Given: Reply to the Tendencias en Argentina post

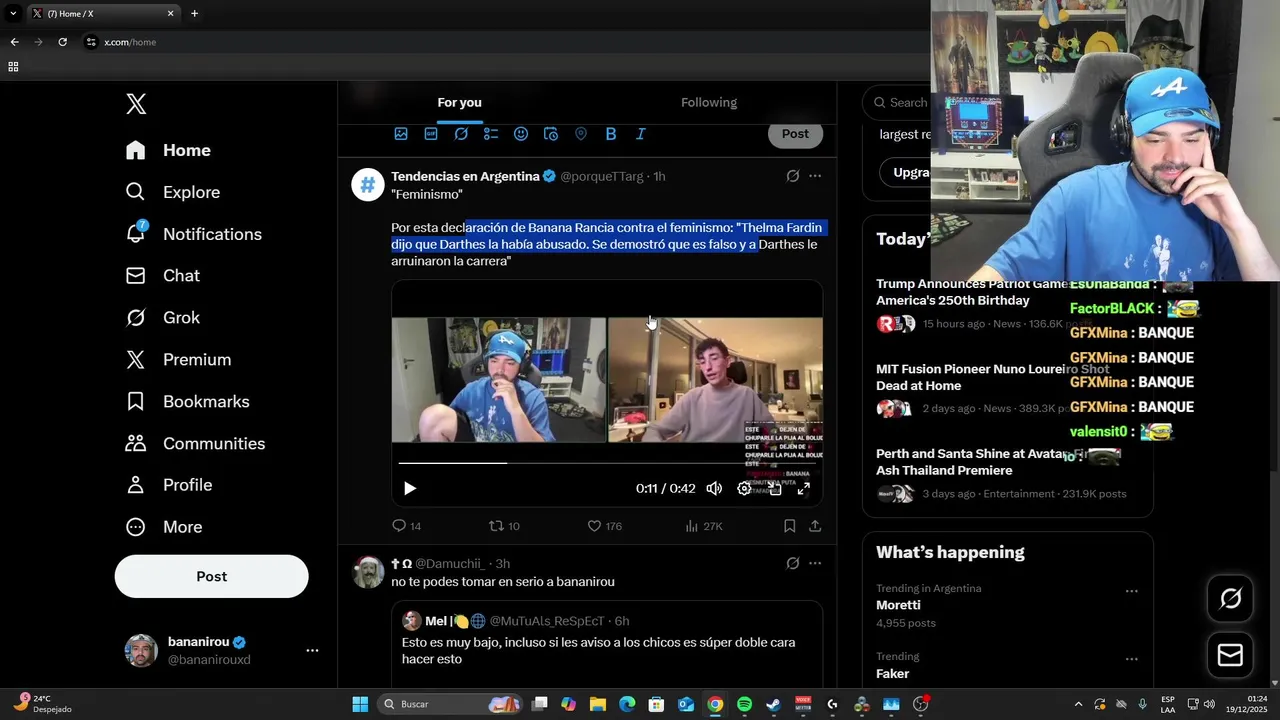Looking at the screenshot, I should tap(407, 526).
